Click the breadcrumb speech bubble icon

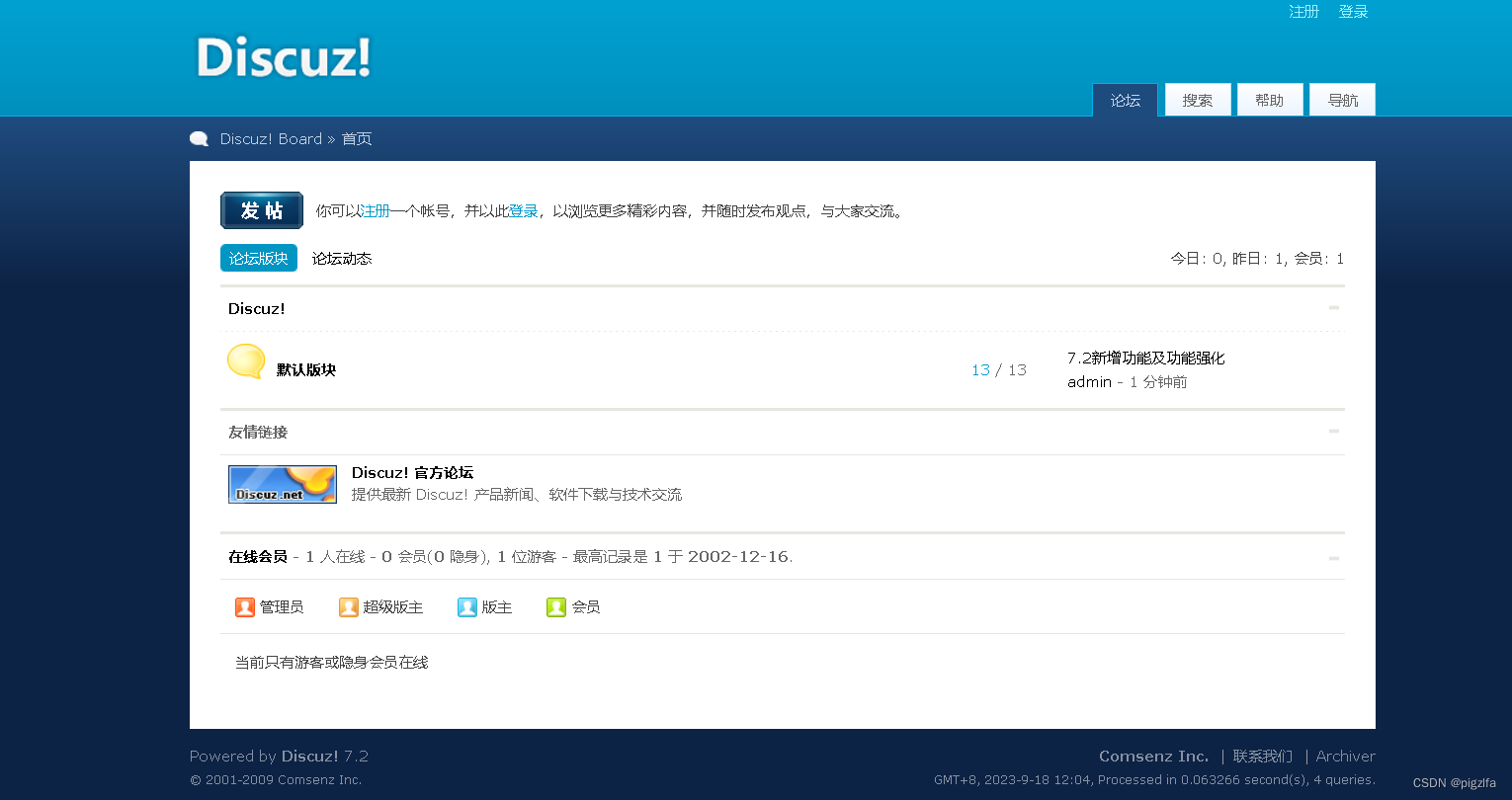click(199, 138)
